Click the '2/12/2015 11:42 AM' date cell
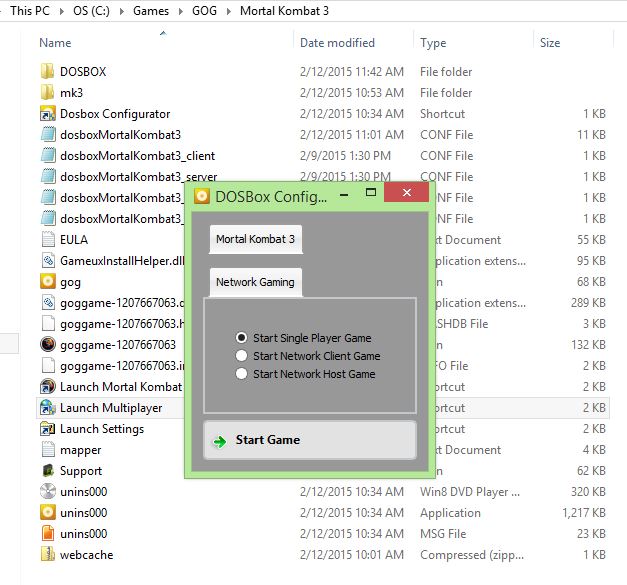This screenshot has height=585, width=627. coord(352,72)
